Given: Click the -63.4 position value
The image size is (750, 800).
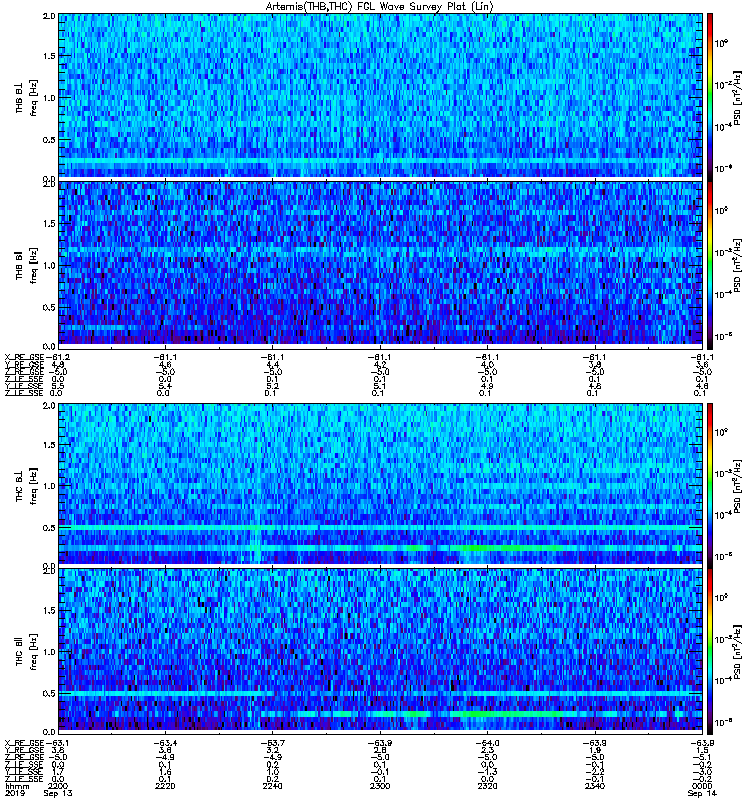Looking at the screenshot, I should 165,743.
